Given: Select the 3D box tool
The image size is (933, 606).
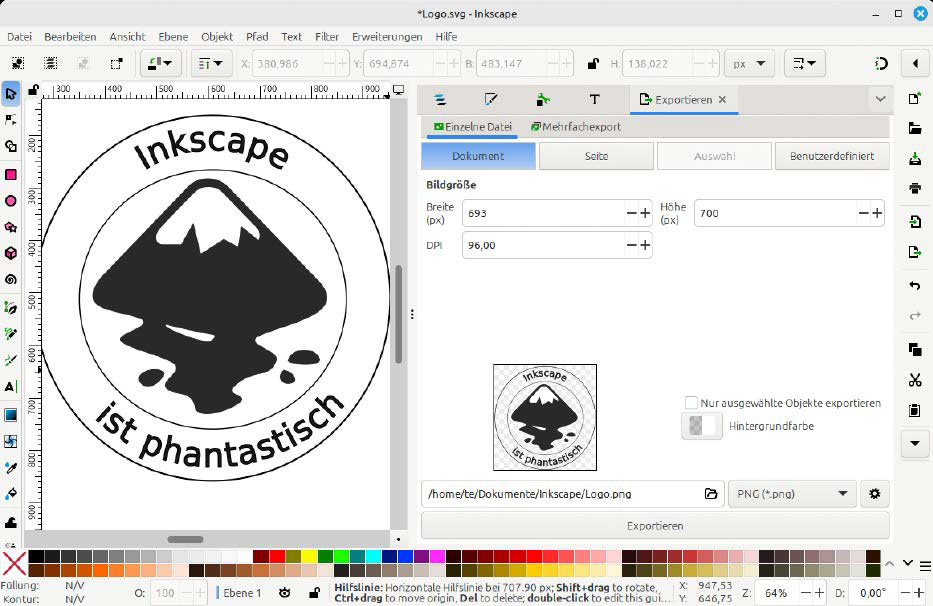Looking at the screenshot, I should [11, 253].
